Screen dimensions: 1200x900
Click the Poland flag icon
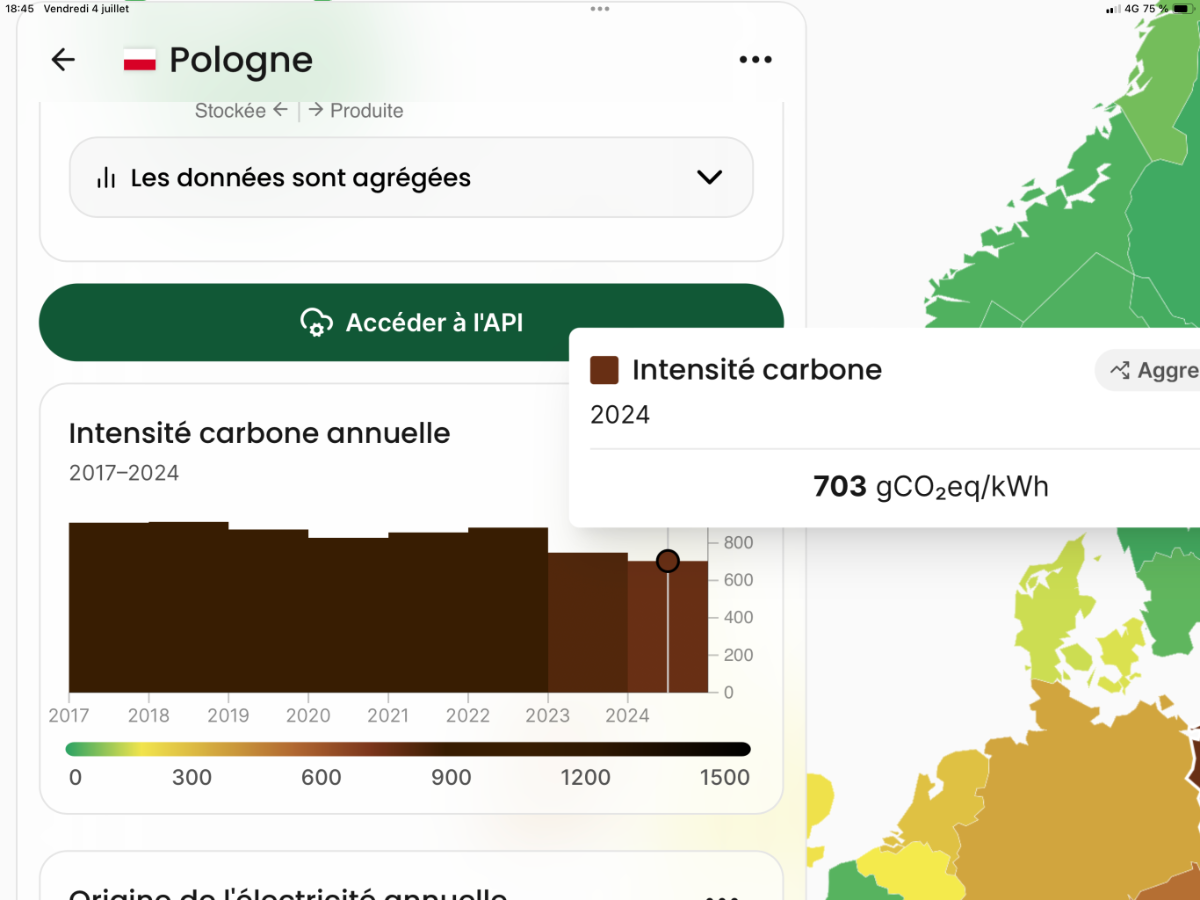coord(139,60)
